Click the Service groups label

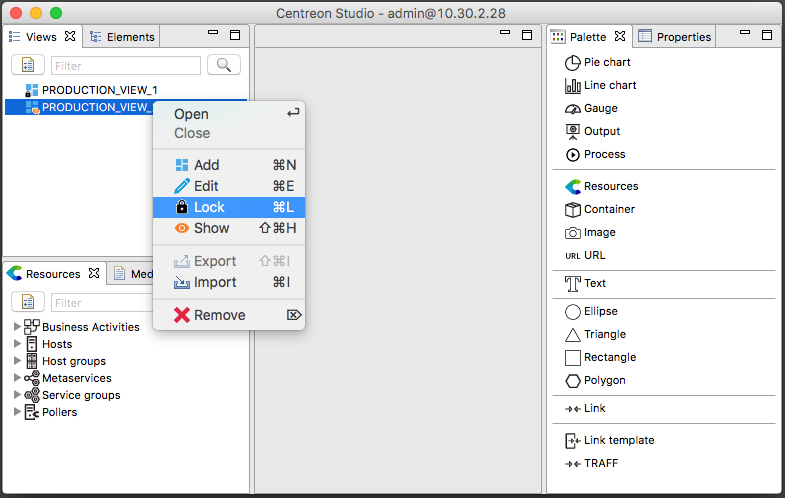click(x=81, y=395)
